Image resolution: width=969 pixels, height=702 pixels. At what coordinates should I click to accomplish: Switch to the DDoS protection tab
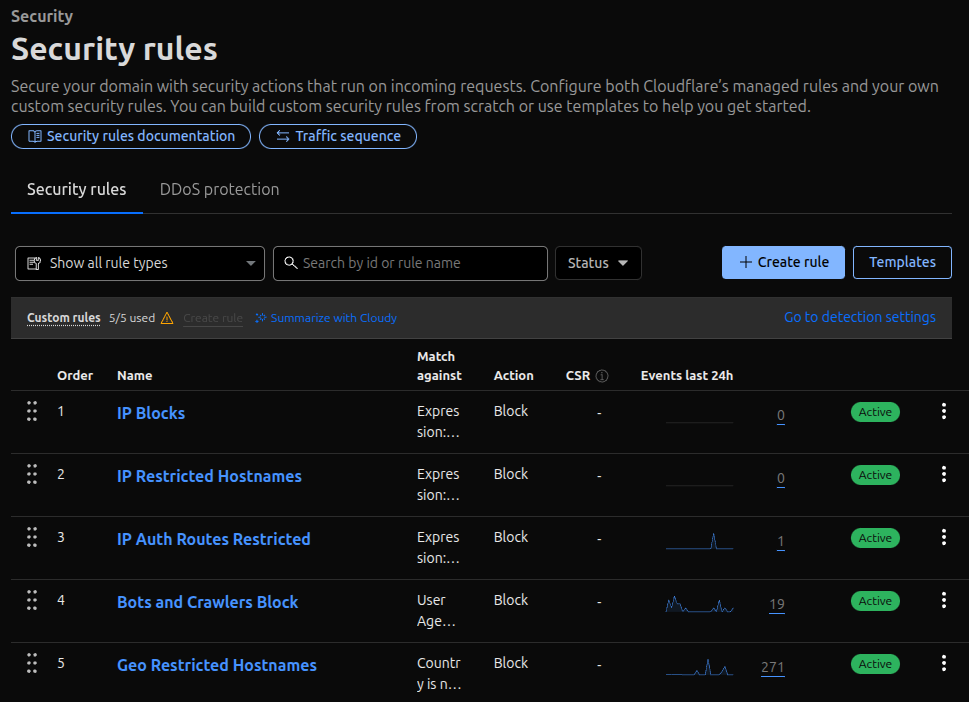(219, 189)
